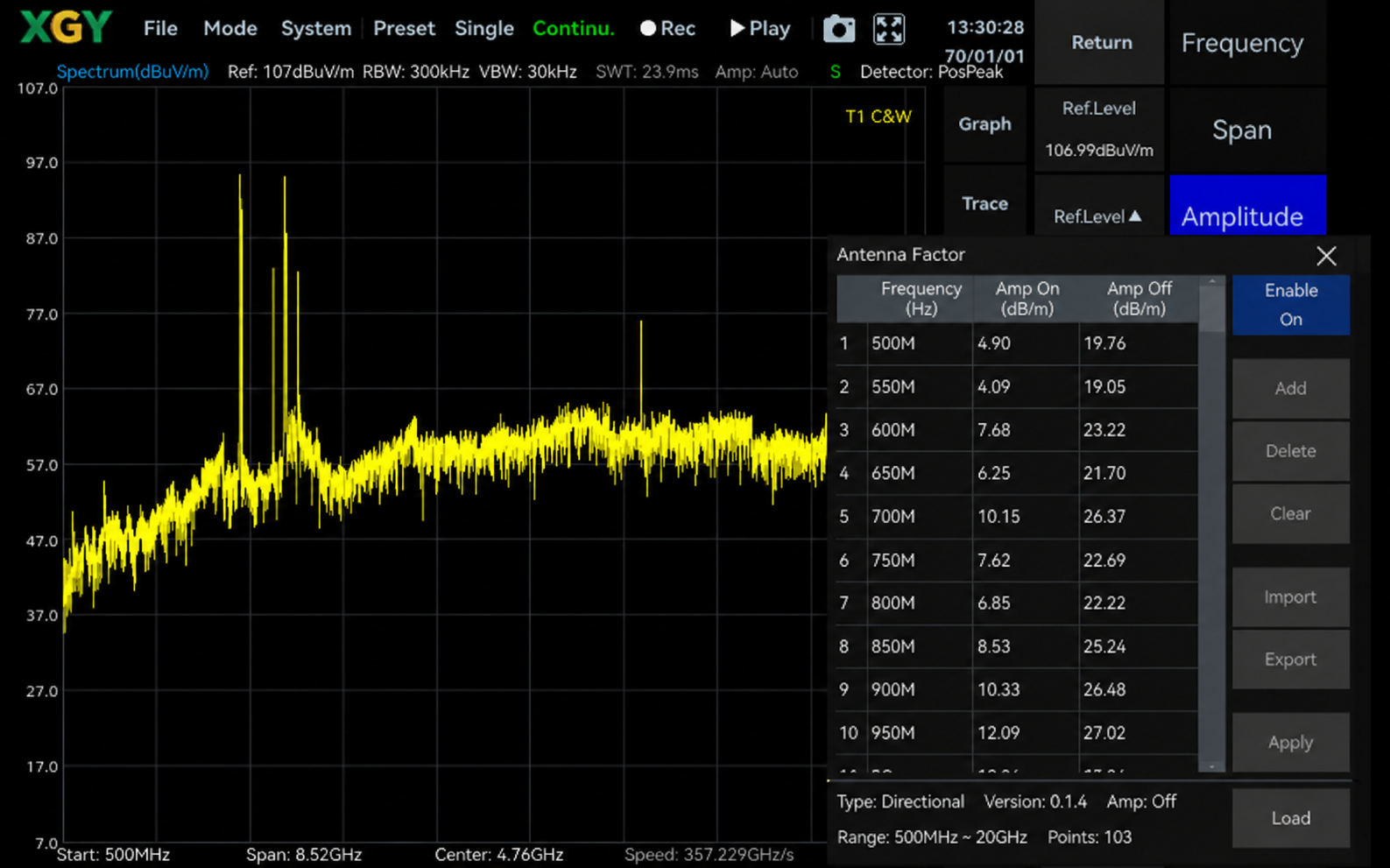The image size is (1390, 868).
Task: Switch to Single sweep mode
Action: (x=483, y=29)
